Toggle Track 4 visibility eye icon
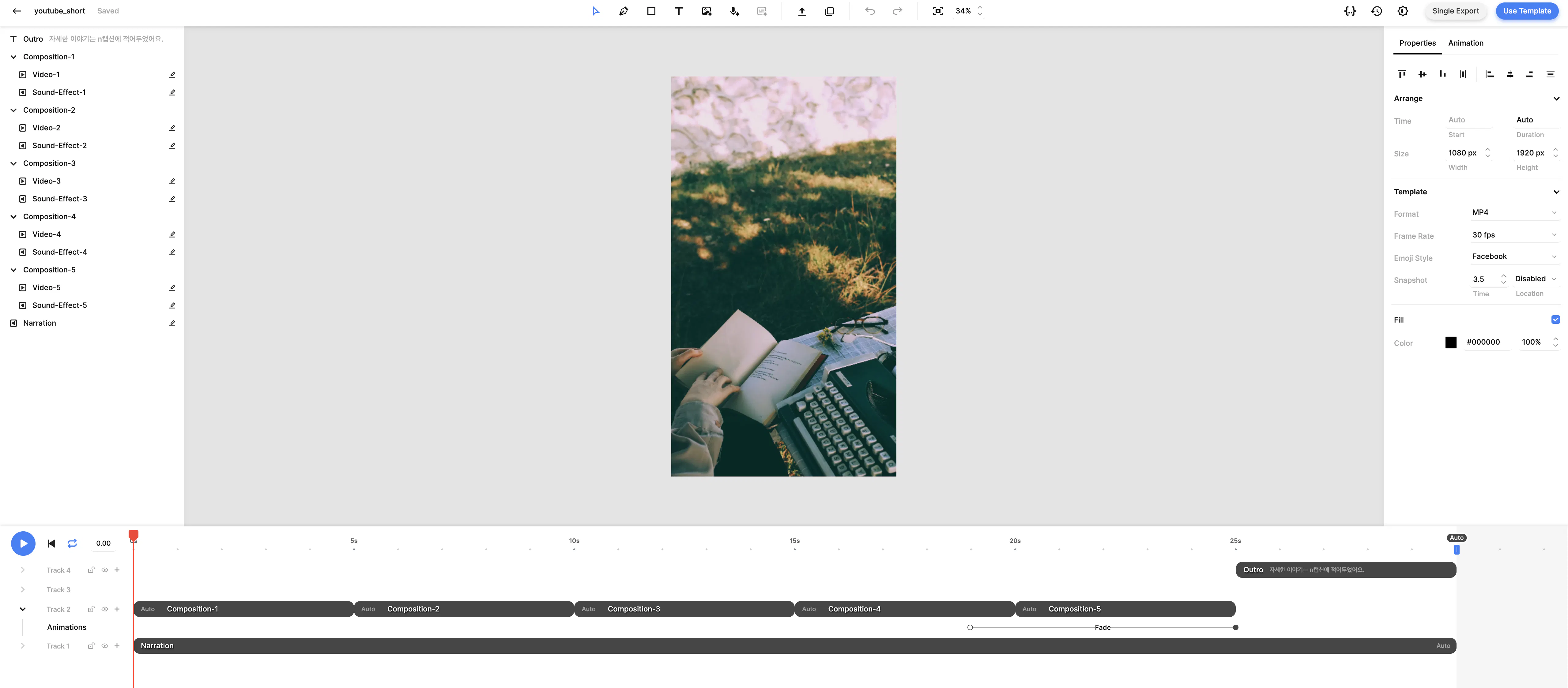Screen dimensions: 1568x688 tap(105, 570)
